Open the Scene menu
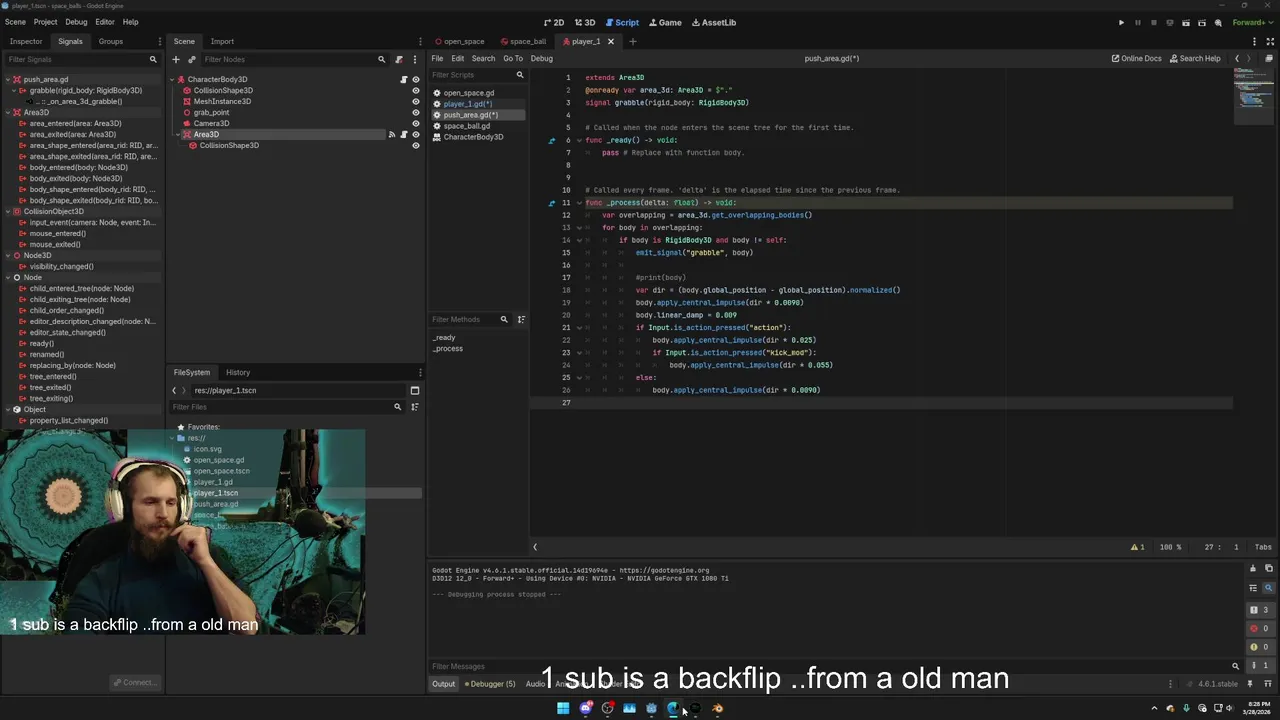Image resolution: width=1280 pixels, height=720 pixels. [15, 22]
